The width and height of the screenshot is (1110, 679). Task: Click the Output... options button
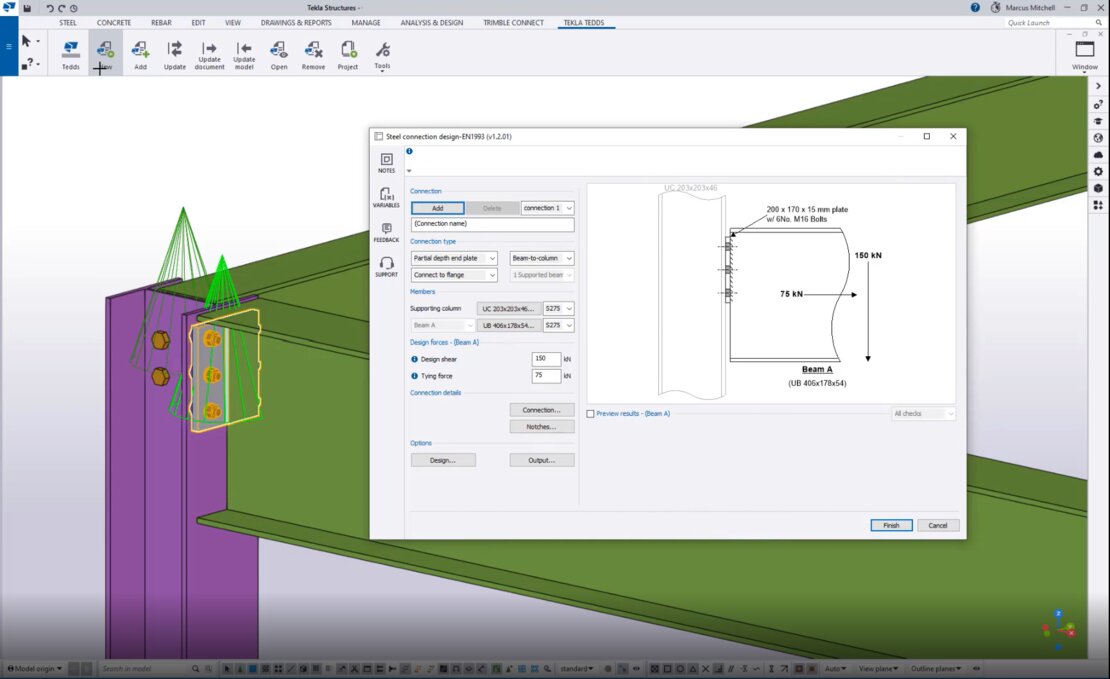(542, 460)
